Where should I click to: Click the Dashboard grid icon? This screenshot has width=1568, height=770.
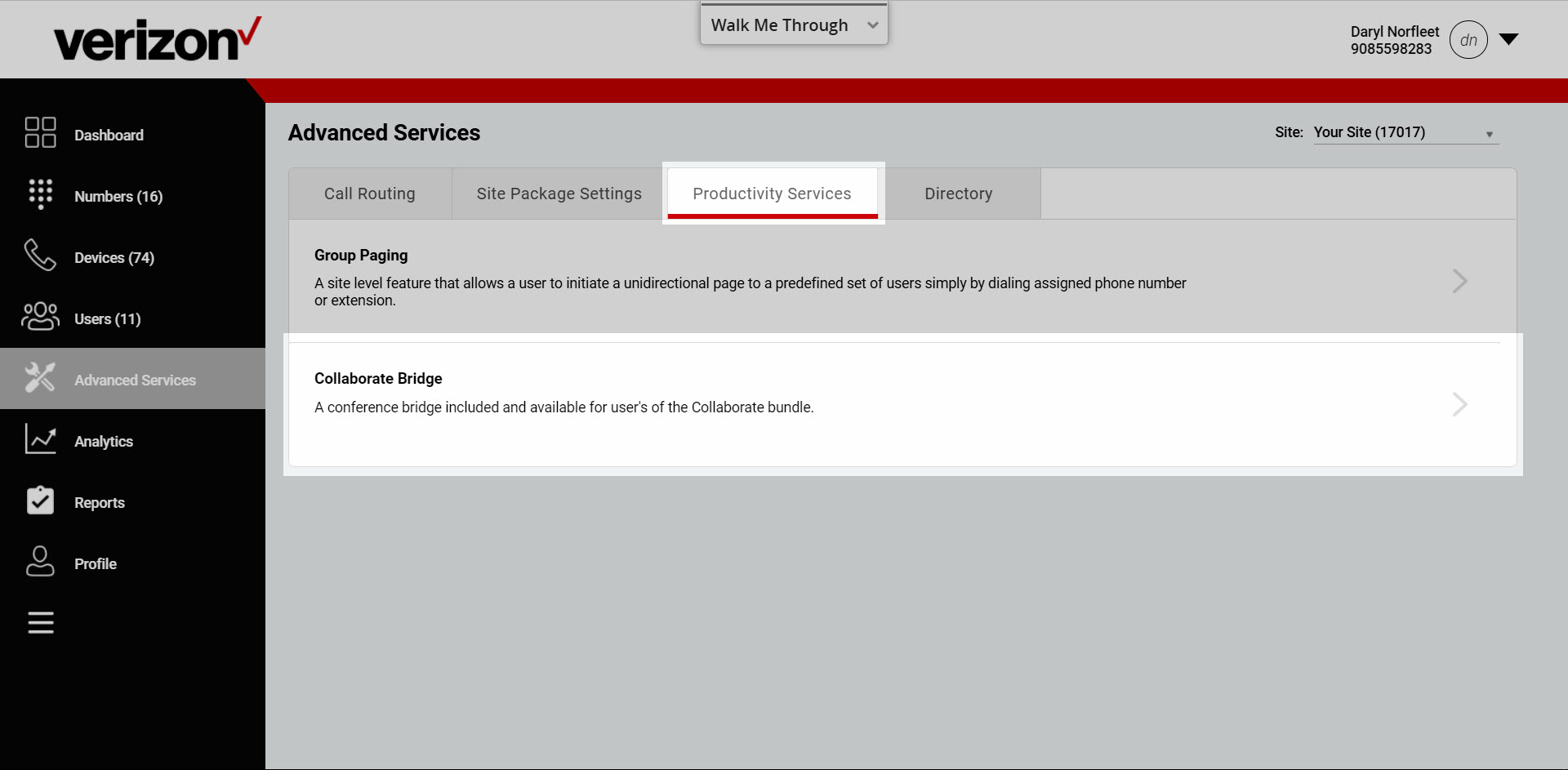[x=40, y=132]
